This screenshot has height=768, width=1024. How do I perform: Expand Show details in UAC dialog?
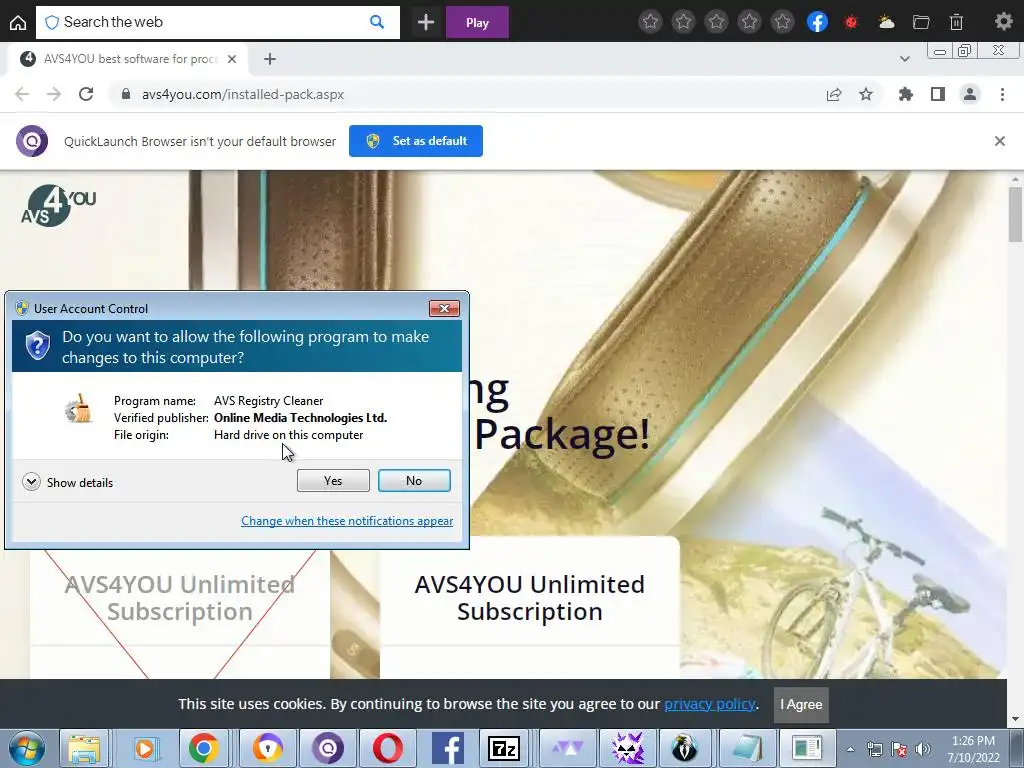(x=67, y=483)
